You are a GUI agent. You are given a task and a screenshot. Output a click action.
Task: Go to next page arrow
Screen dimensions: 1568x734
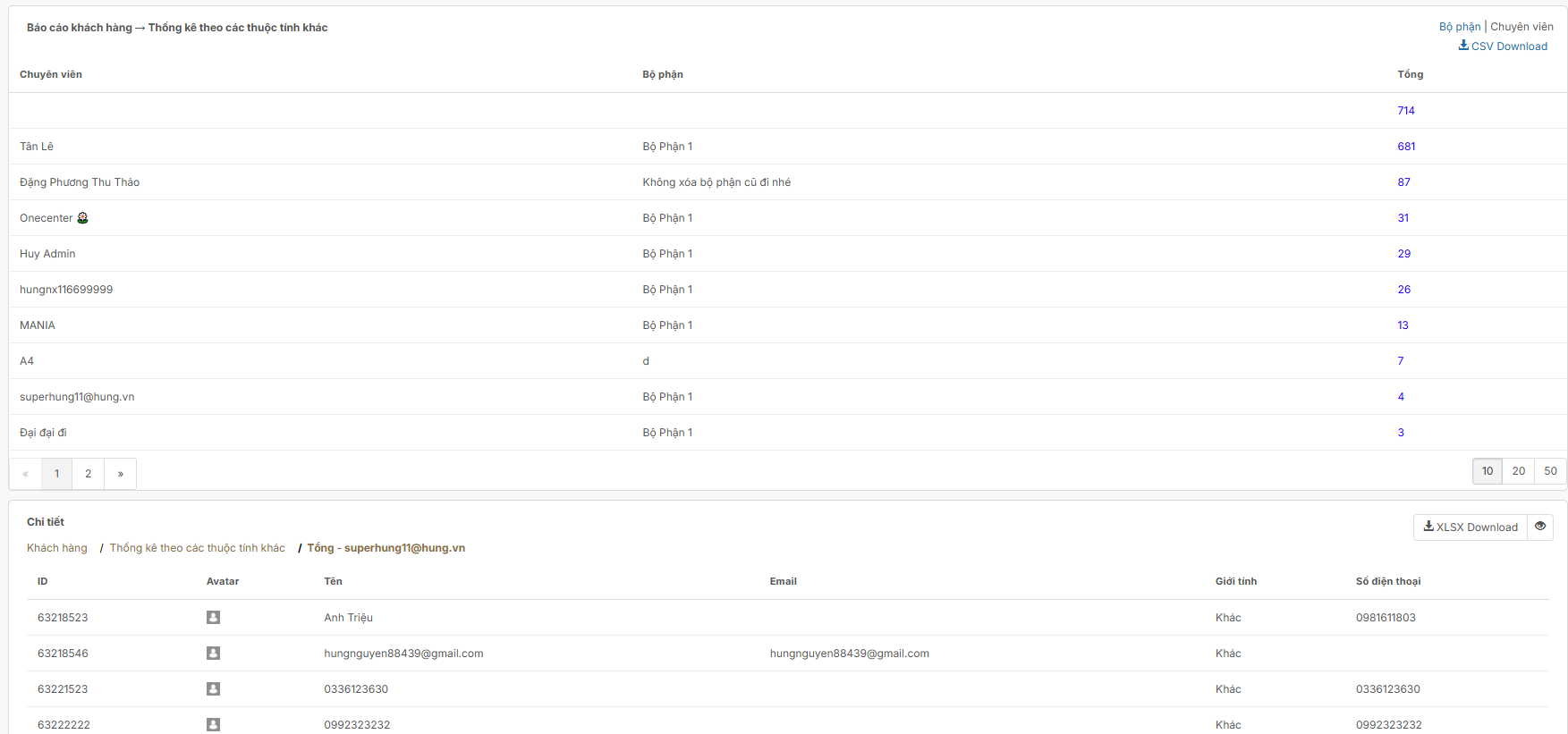click(x=120, y=474)
